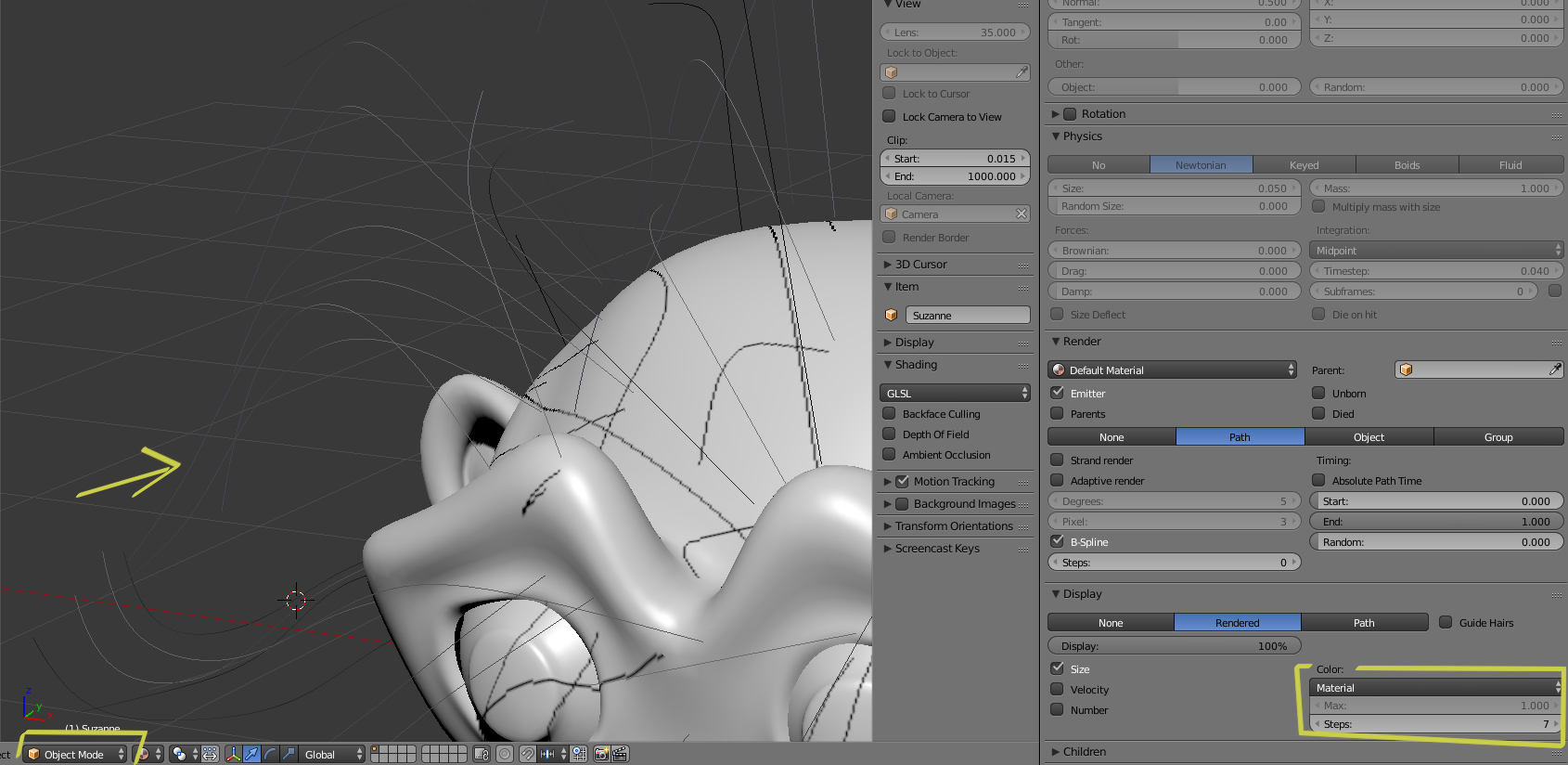Enable the Velocity display checkbox
Image resolution: width=1568 pixels, height=765 pixels.
click(x=1057, y=689)
